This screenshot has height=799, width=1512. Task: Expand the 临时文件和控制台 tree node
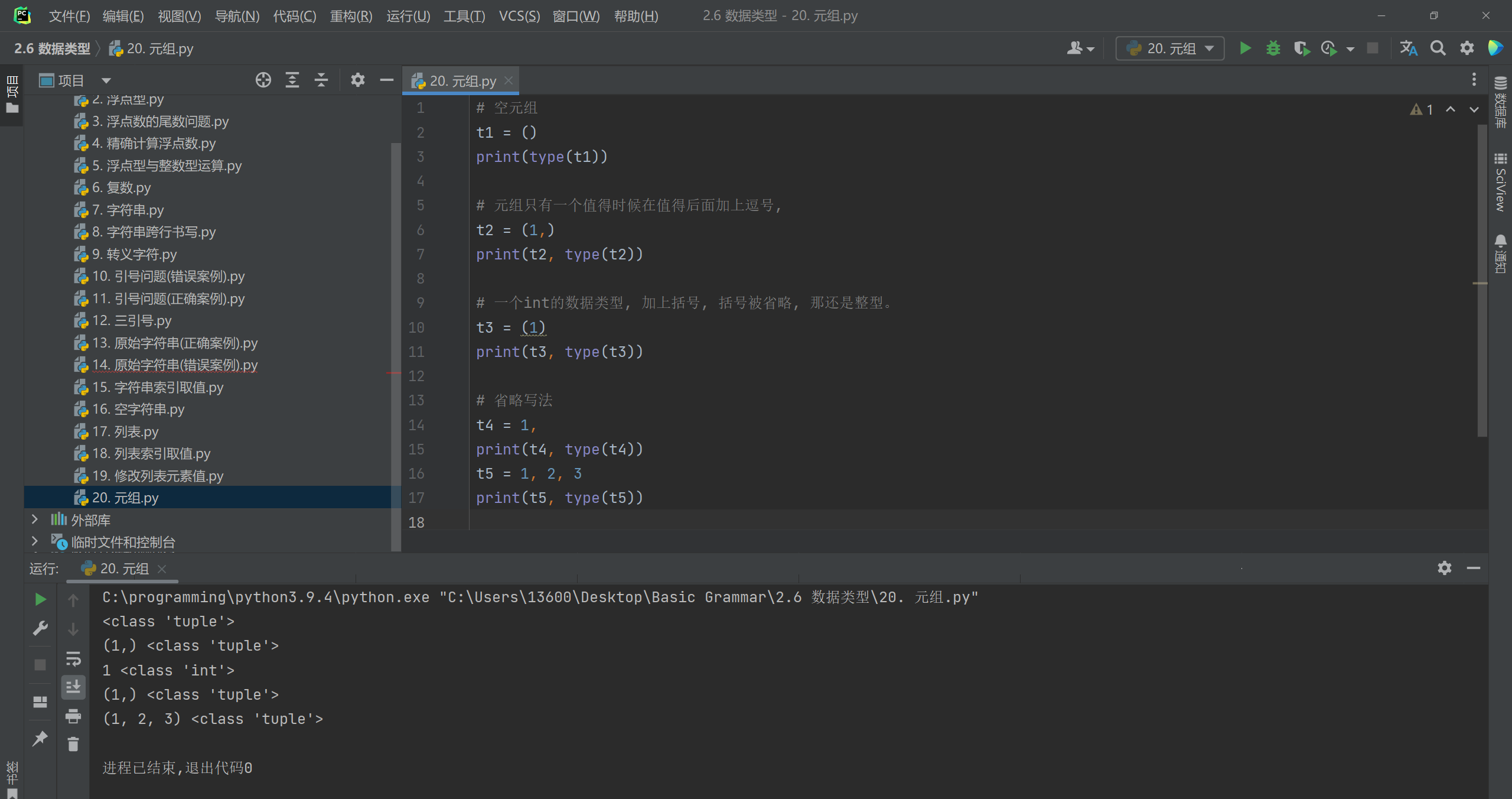34,541
